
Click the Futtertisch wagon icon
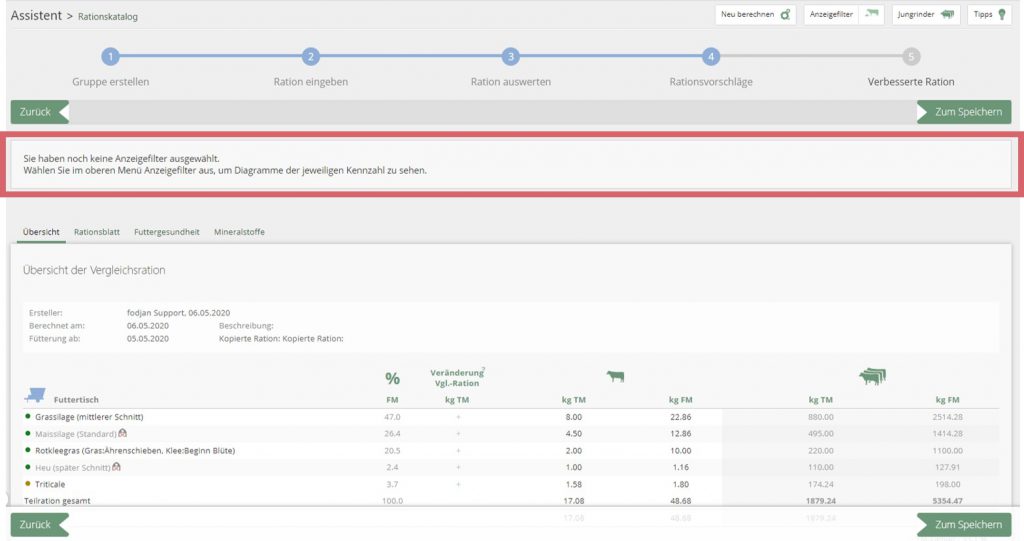click(35, 395)
